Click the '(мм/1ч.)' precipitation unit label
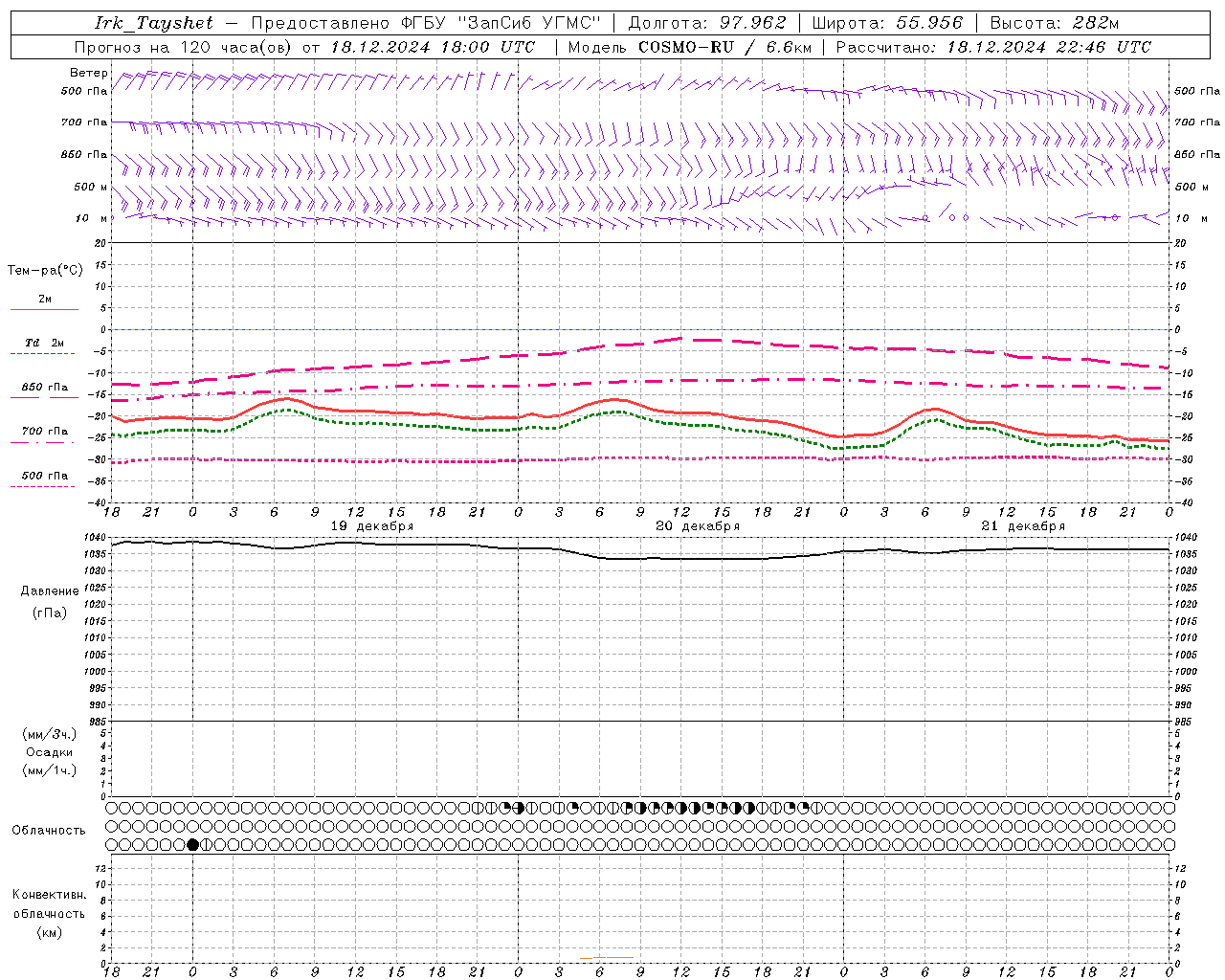 point(50,770)
